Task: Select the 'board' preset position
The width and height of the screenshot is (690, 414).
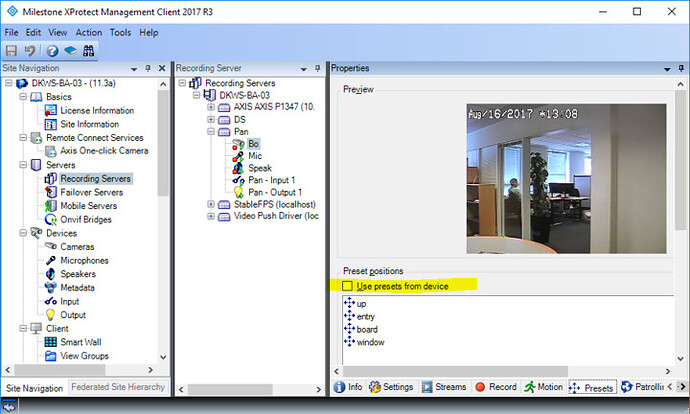Action: pyautogui.click(x=367, y=330)
